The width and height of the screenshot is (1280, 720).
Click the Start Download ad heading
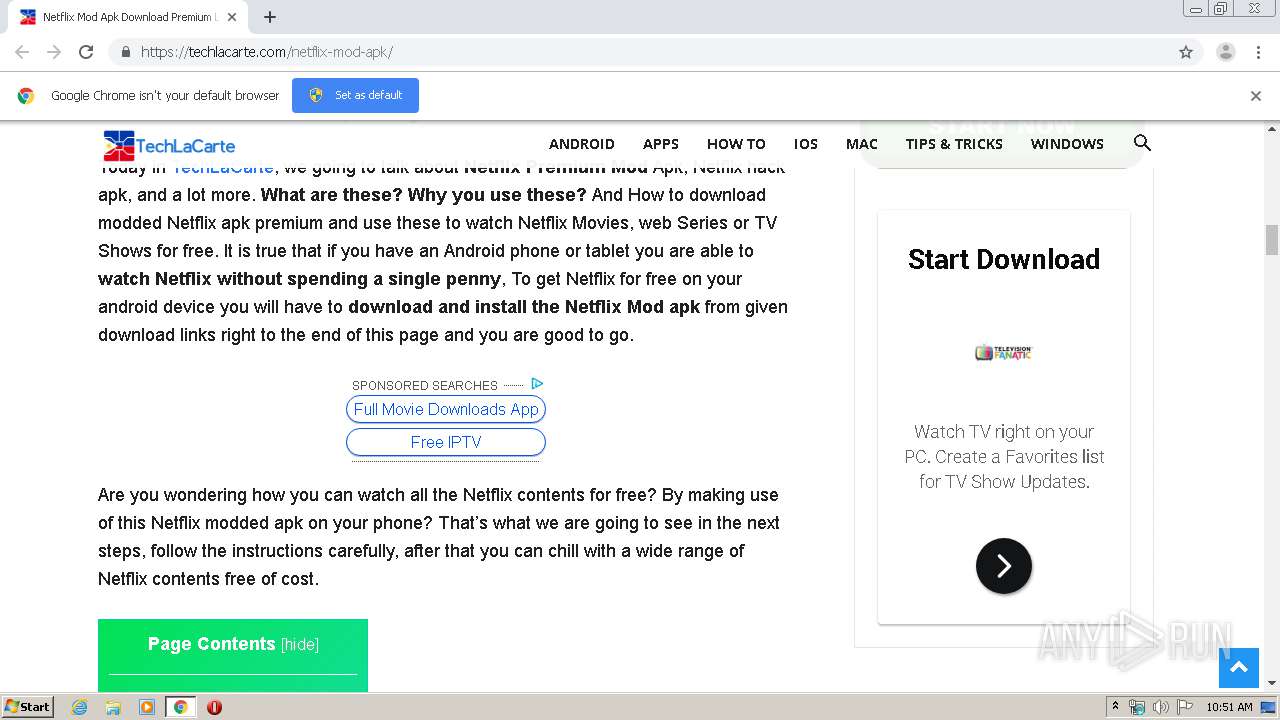click(x=1004, y=259)
